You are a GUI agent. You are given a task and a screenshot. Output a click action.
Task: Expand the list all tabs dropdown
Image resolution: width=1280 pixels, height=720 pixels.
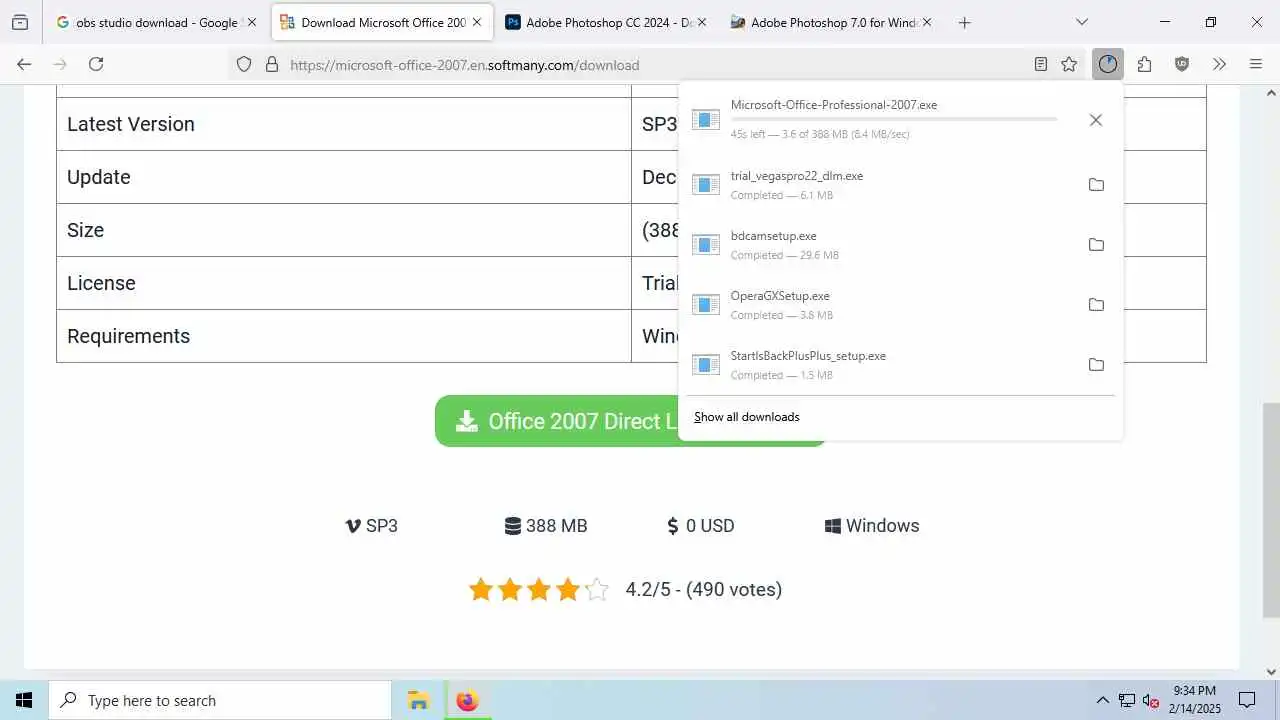pyautogui.click(x=1082, y=22)
